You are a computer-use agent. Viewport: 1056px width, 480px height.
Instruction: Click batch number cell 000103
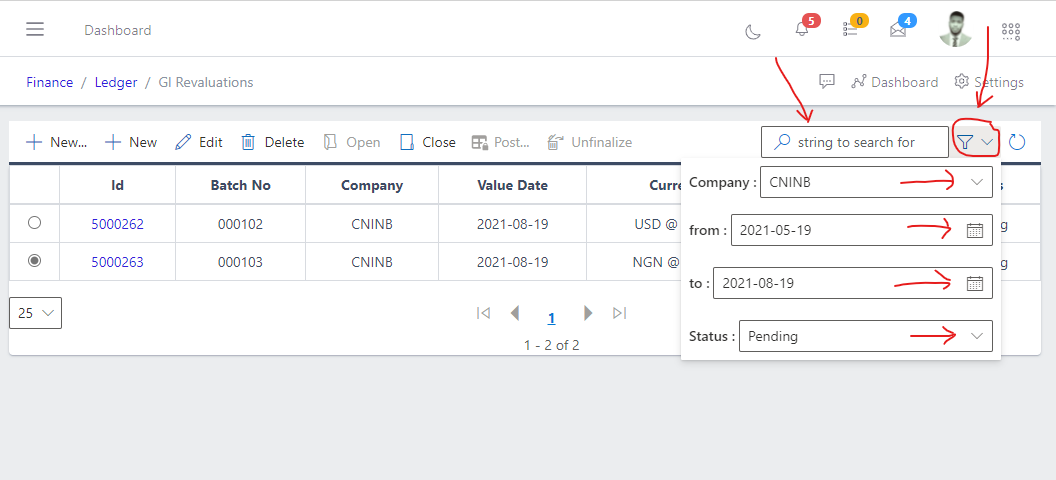pyautogui.click(x=240, y=262)
